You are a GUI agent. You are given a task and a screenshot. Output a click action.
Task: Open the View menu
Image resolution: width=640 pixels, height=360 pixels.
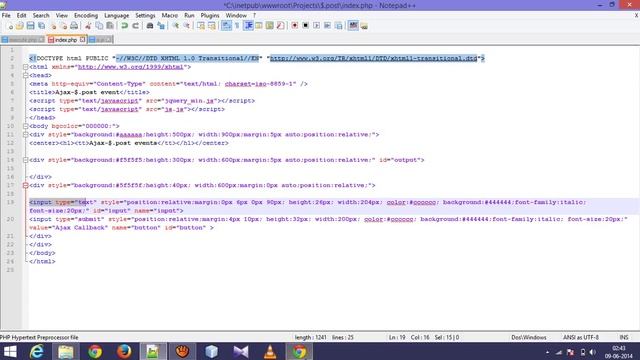(62, 16)
